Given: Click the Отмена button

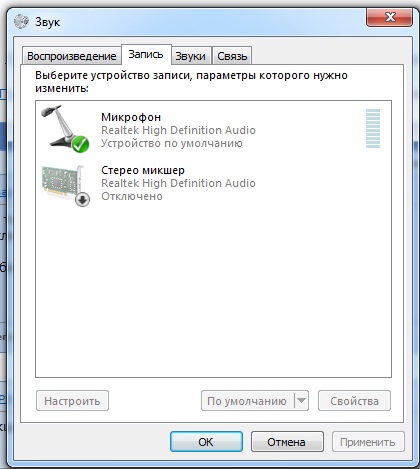Looking at the screenshot, I should pos(287,442).
